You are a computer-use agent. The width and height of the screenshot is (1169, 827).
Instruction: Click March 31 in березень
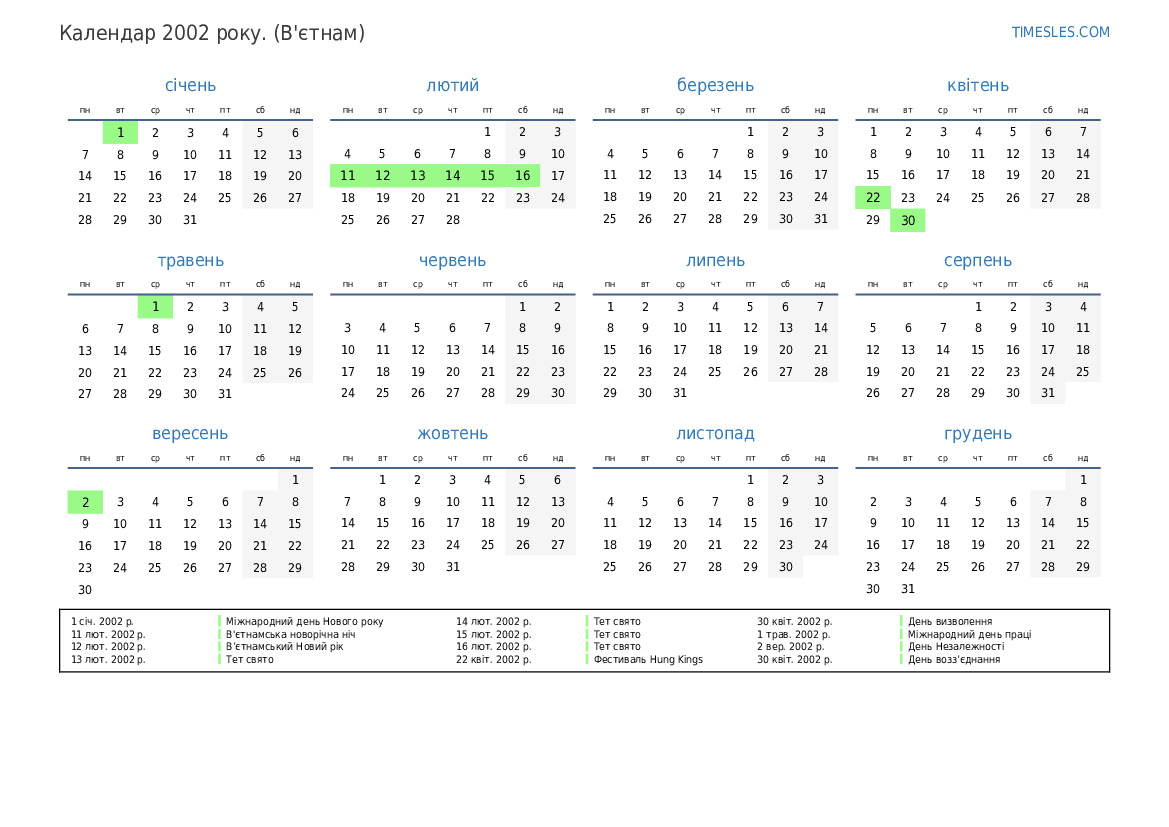821,219
